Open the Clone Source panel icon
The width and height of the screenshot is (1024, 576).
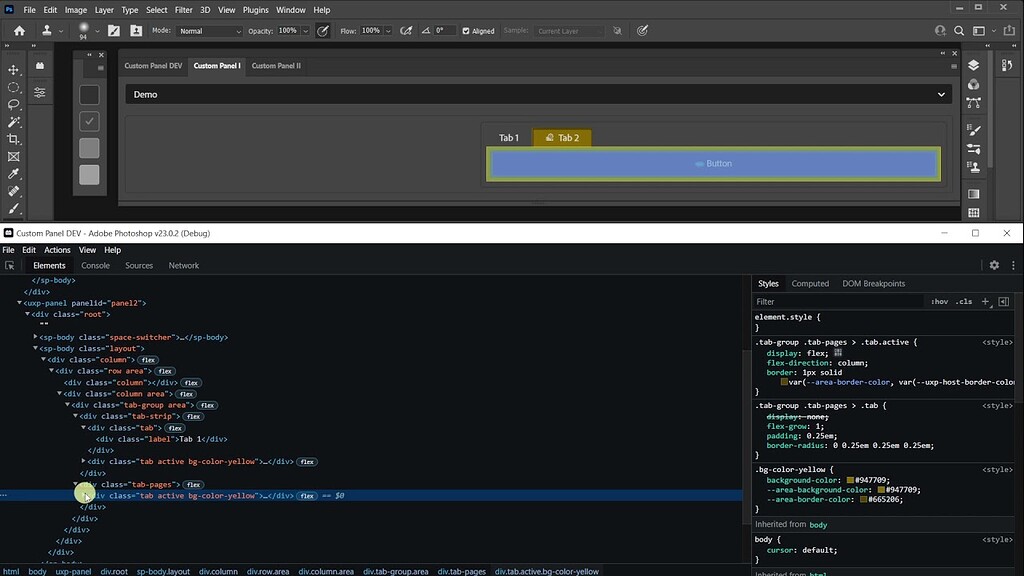(974, 166)
